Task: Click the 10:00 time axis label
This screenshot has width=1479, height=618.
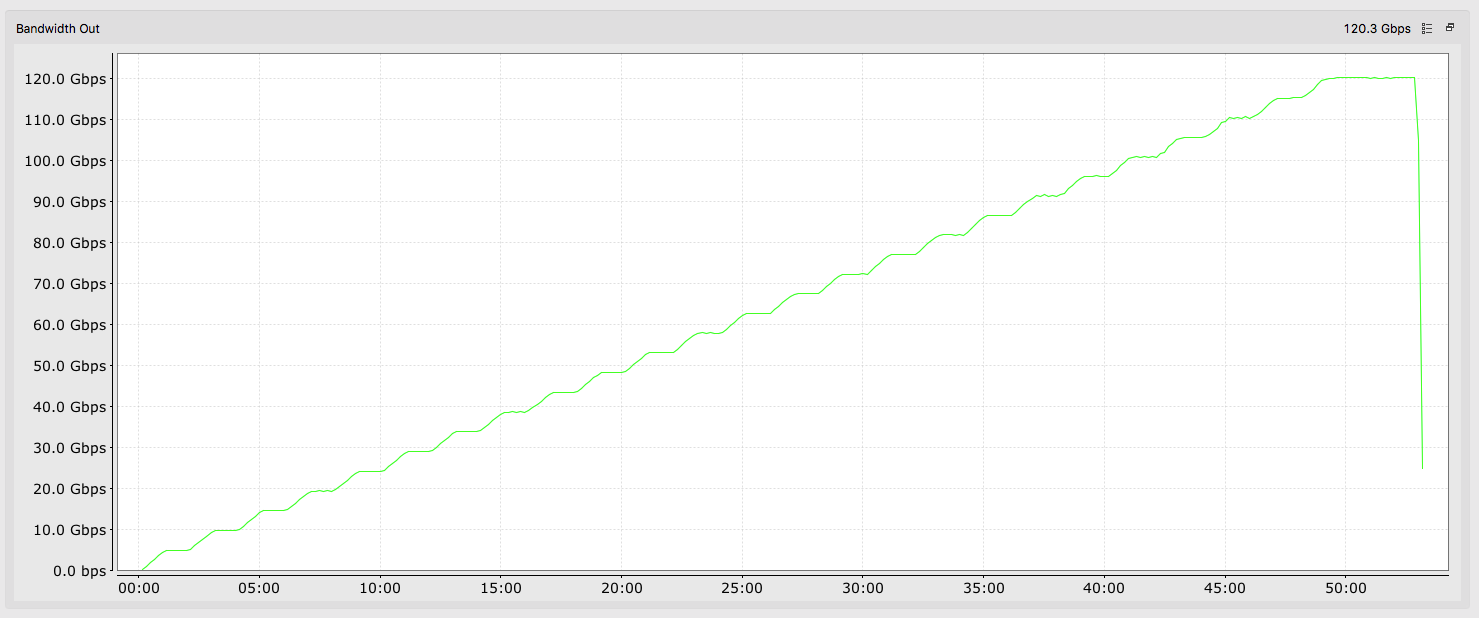Action: coord(380,589)
